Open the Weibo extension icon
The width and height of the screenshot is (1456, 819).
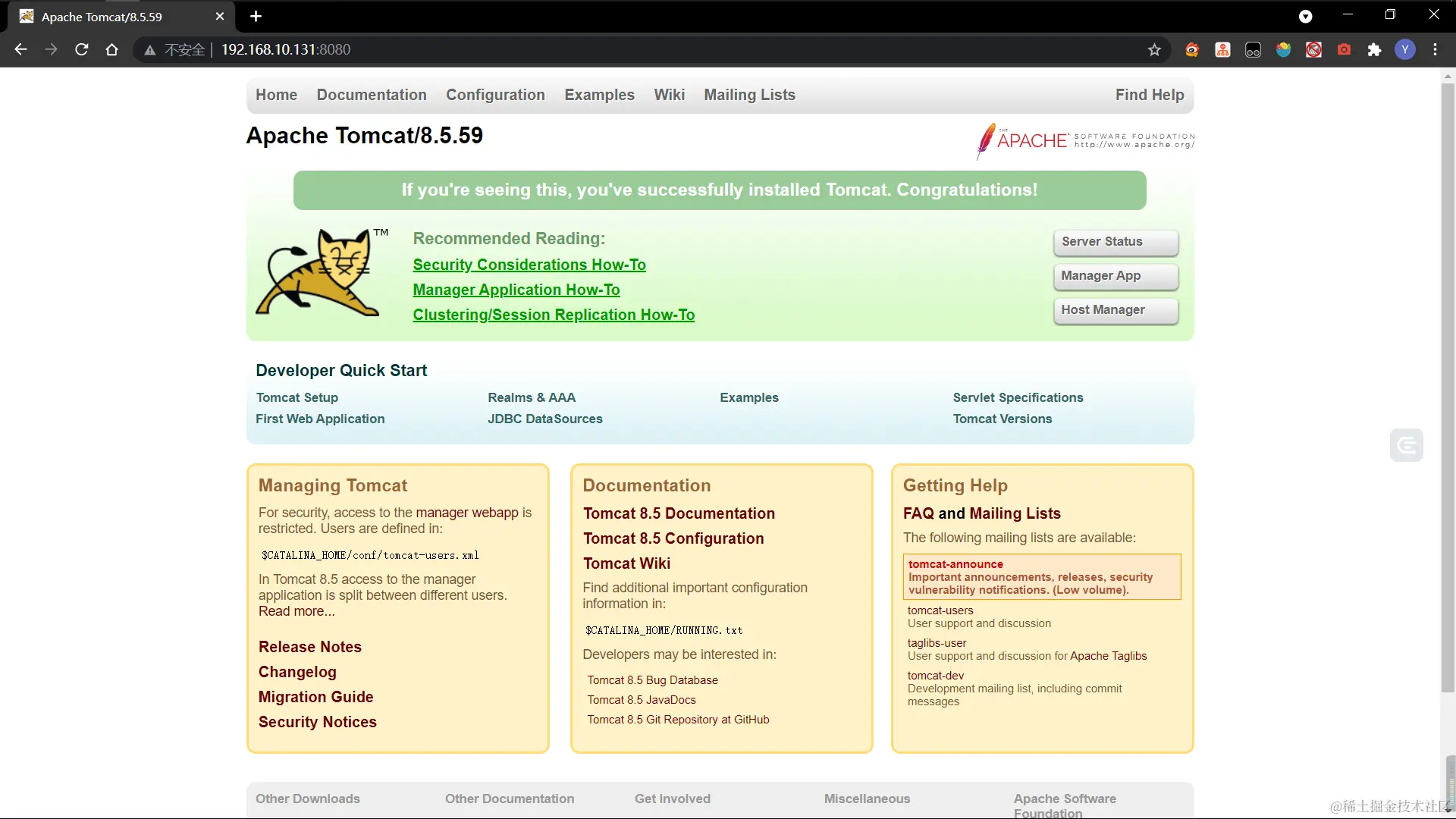click(1192, 50)
